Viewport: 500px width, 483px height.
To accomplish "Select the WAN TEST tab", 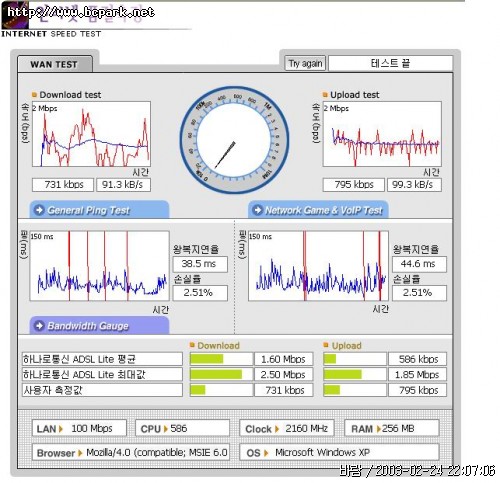I will (x=55, y=64).
